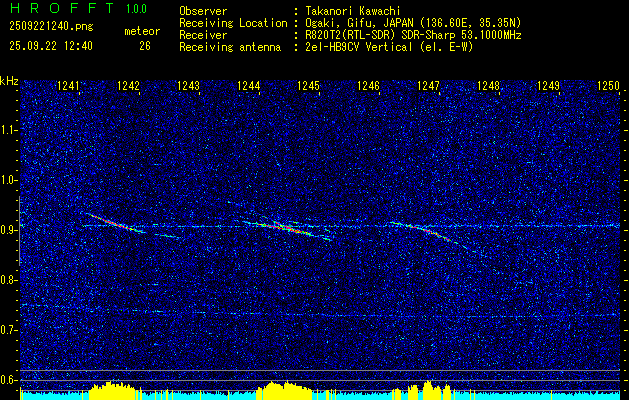Click the yellow power peaks below 1247

(429, 390)
